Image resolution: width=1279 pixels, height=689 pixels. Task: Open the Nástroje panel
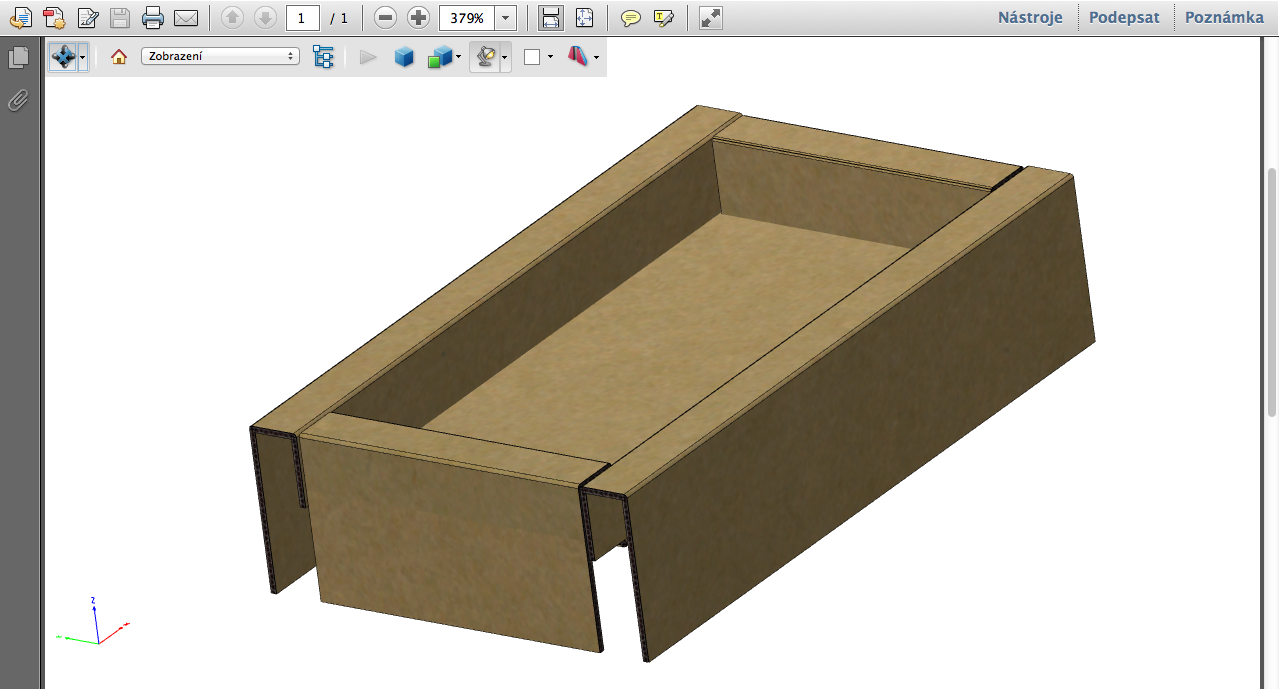1030,17
